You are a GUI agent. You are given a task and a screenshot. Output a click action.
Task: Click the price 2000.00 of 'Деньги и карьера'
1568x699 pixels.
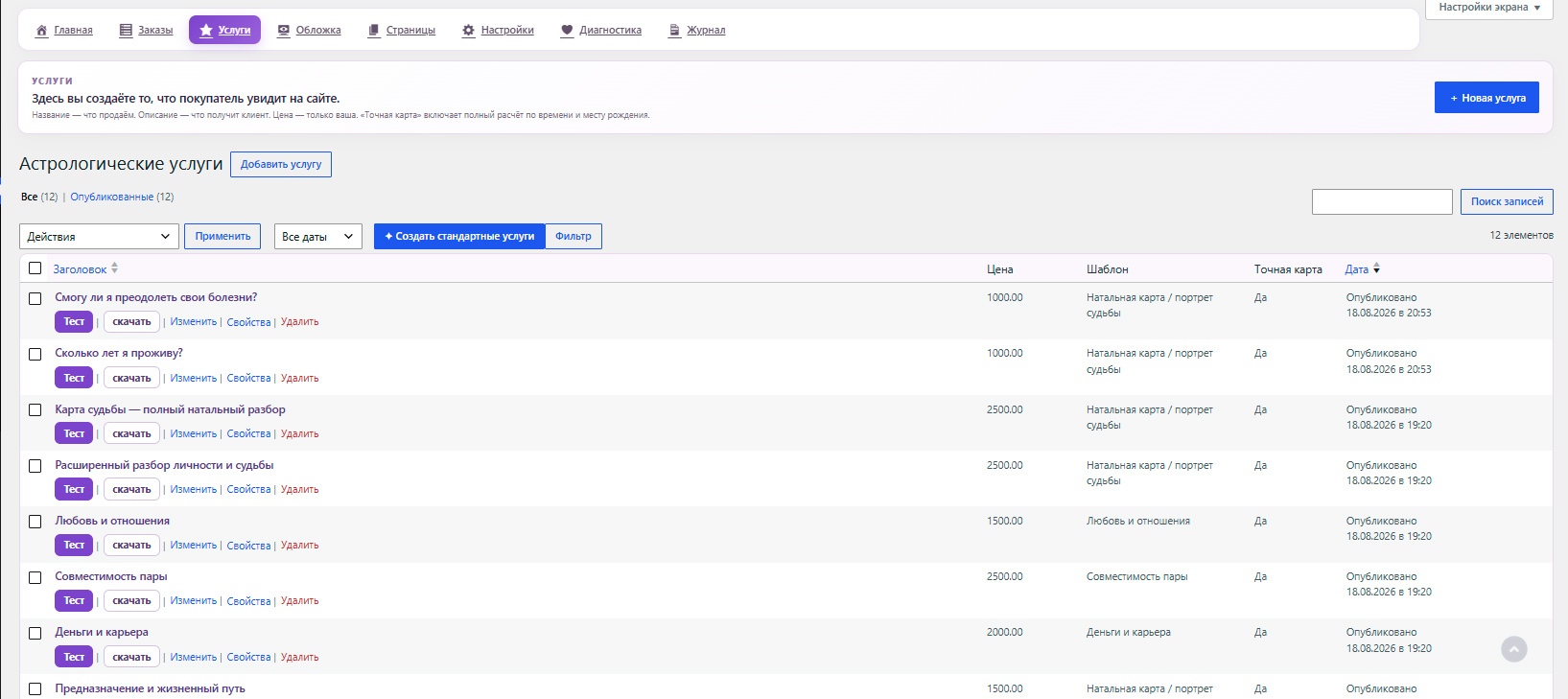tap(1005, 632)
